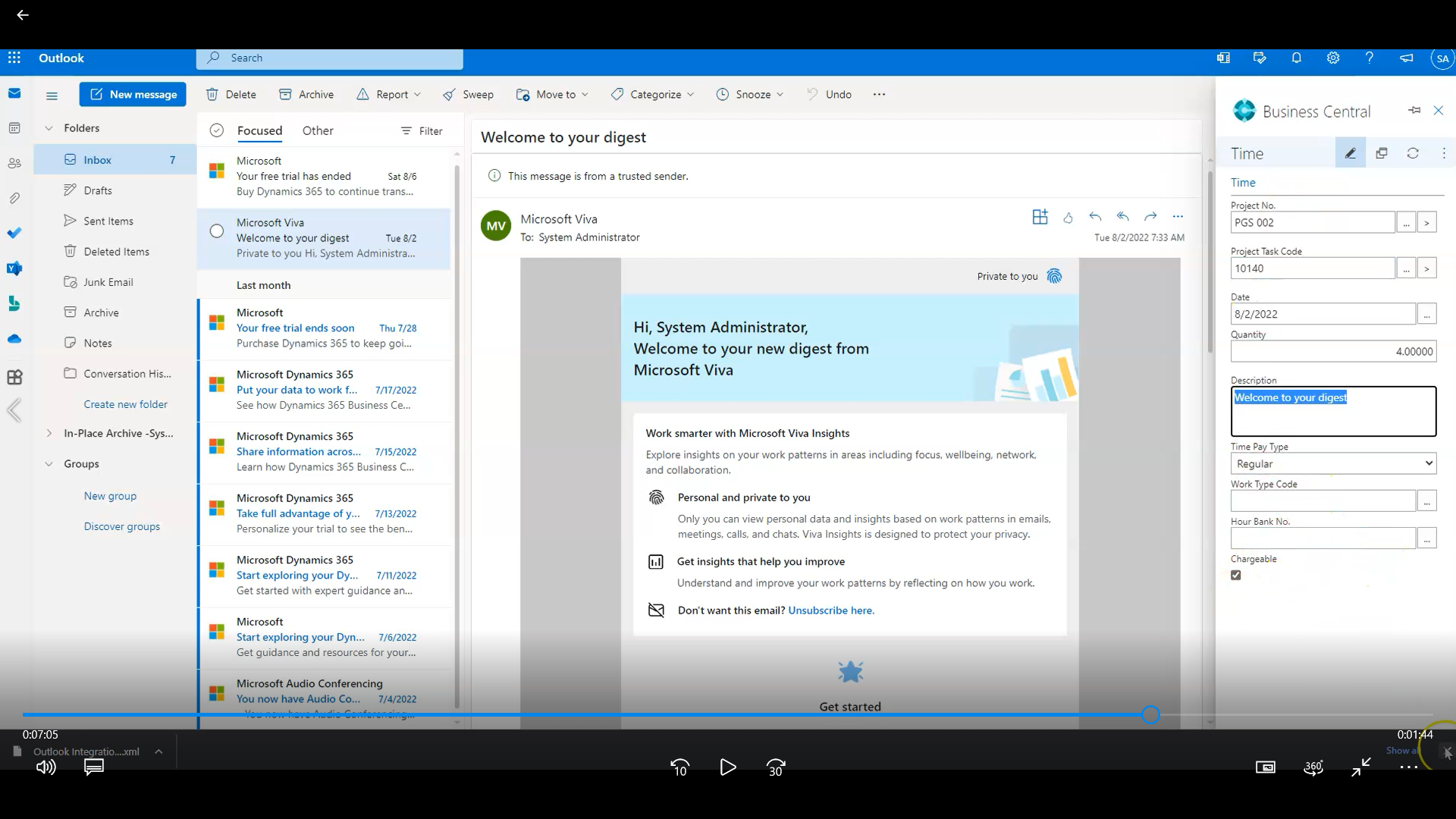Click the Archive toolbar button
The width and height of the screenshot is (1456, 819).
(306, 95)
